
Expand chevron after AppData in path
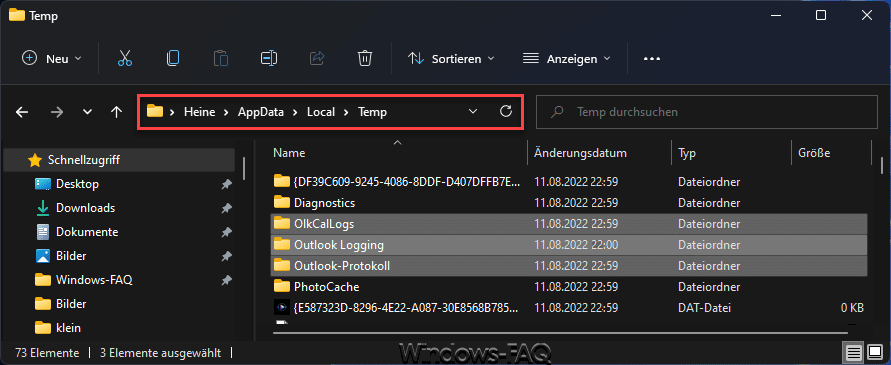[x=295, y=112]
